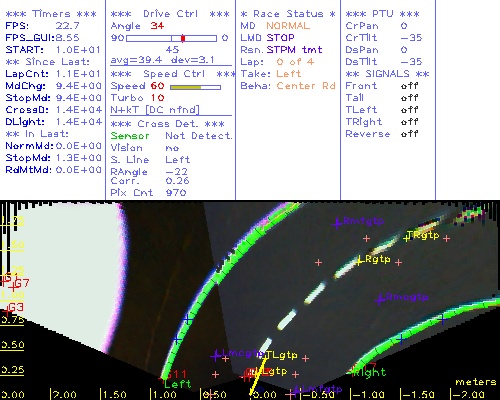
Task: Click the purple Lmcgtp cross marker
Action: click(x=216, y=356)
